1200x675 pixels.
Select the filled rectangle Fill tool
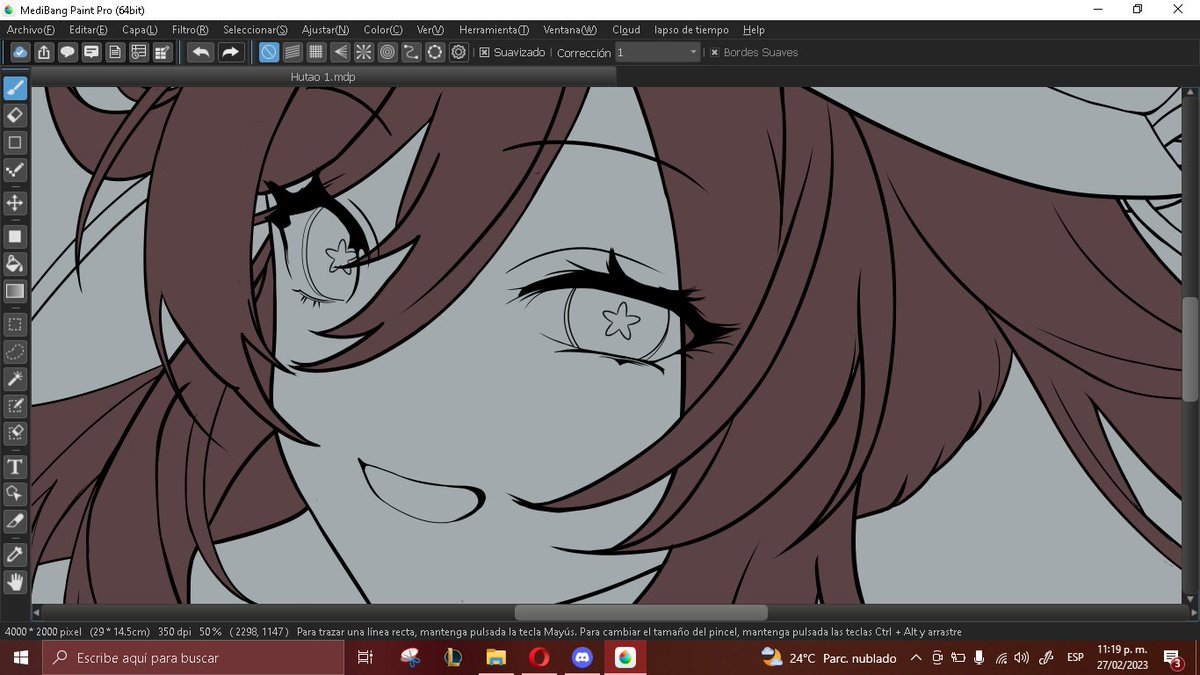pos(15,237)
